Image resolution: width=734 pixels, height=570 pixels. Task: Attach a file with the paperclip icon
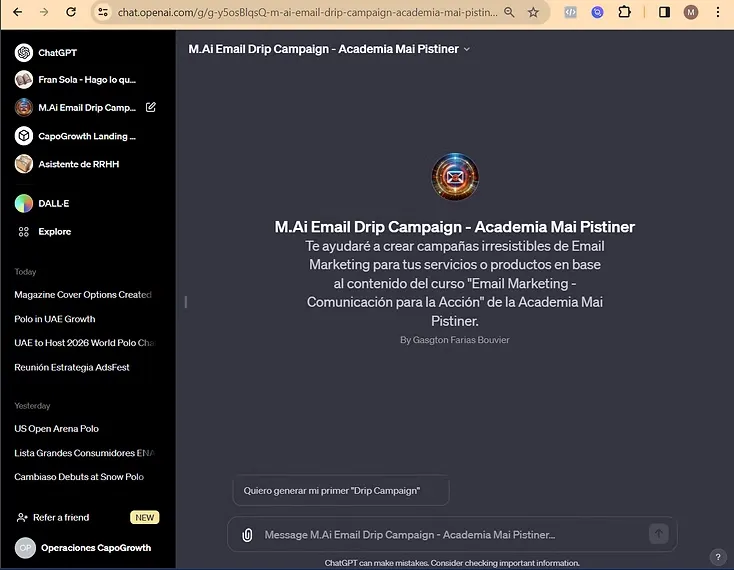[247, 535]
